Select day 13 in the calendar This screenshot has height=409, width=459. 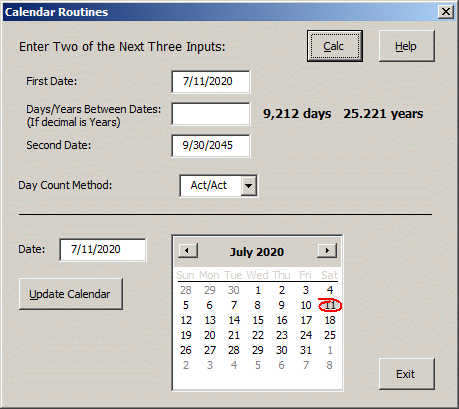[210, 320]
